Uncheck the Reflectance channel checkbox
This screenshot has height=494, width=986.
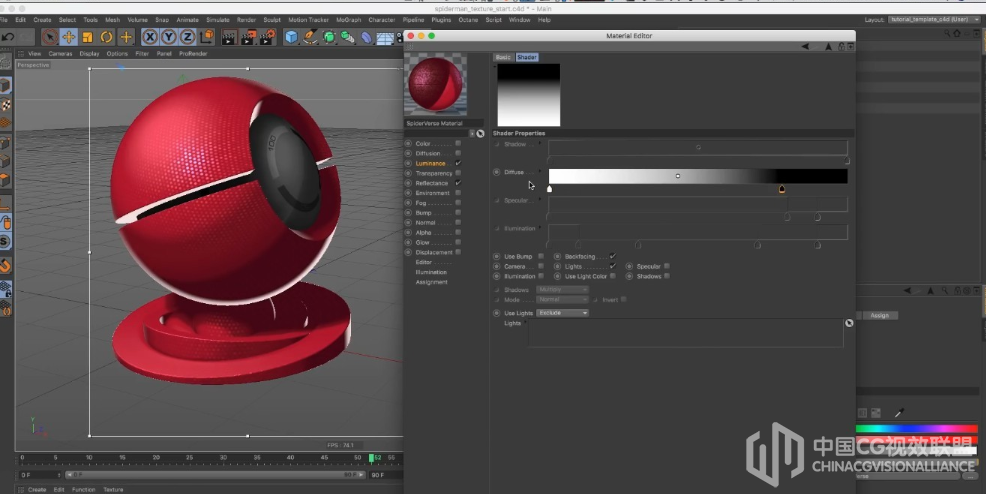pyautogui.click(x=458, y=183)
